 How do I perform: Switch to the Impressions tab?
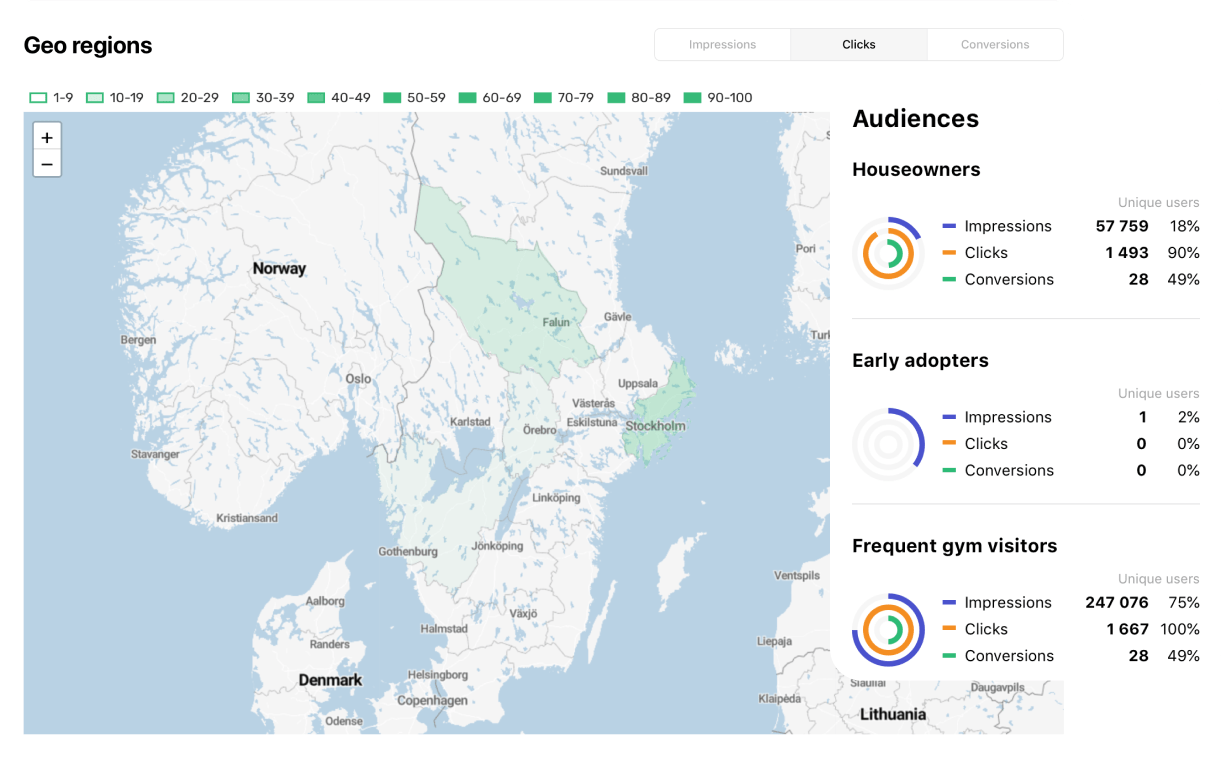coord(722,45)
